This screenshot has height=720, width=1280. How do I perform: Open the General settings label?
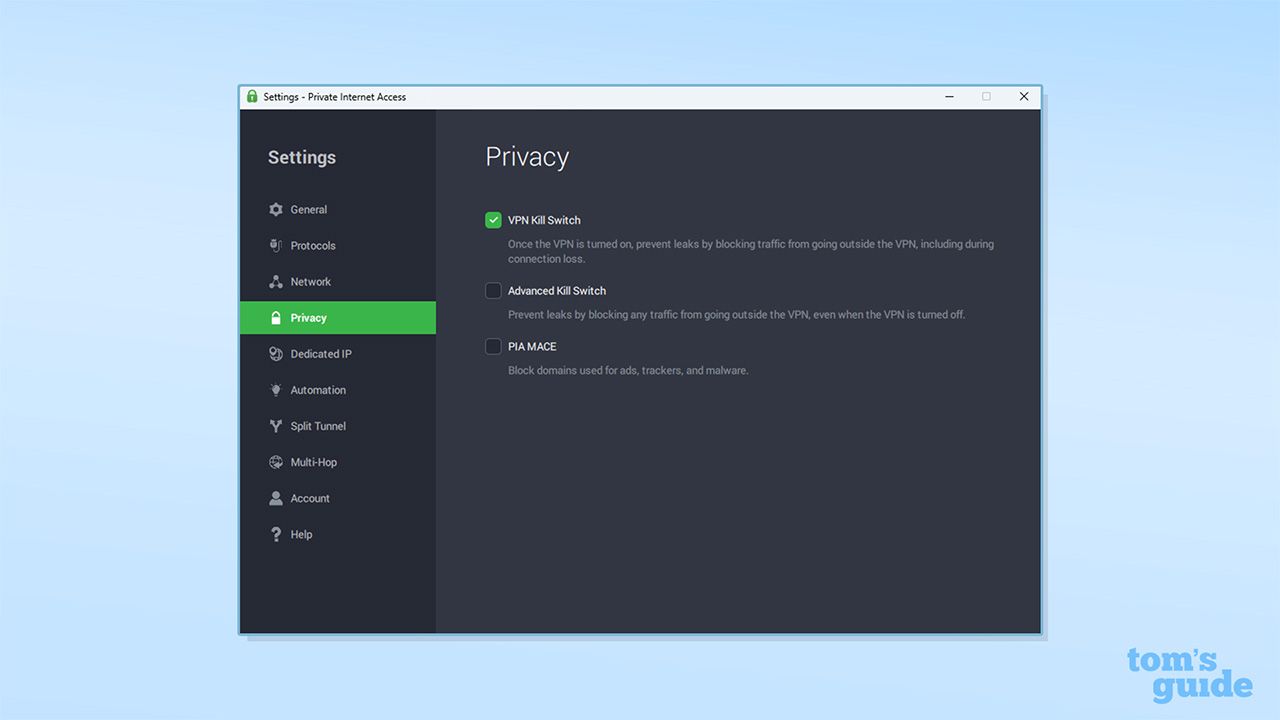pos(309,210)
